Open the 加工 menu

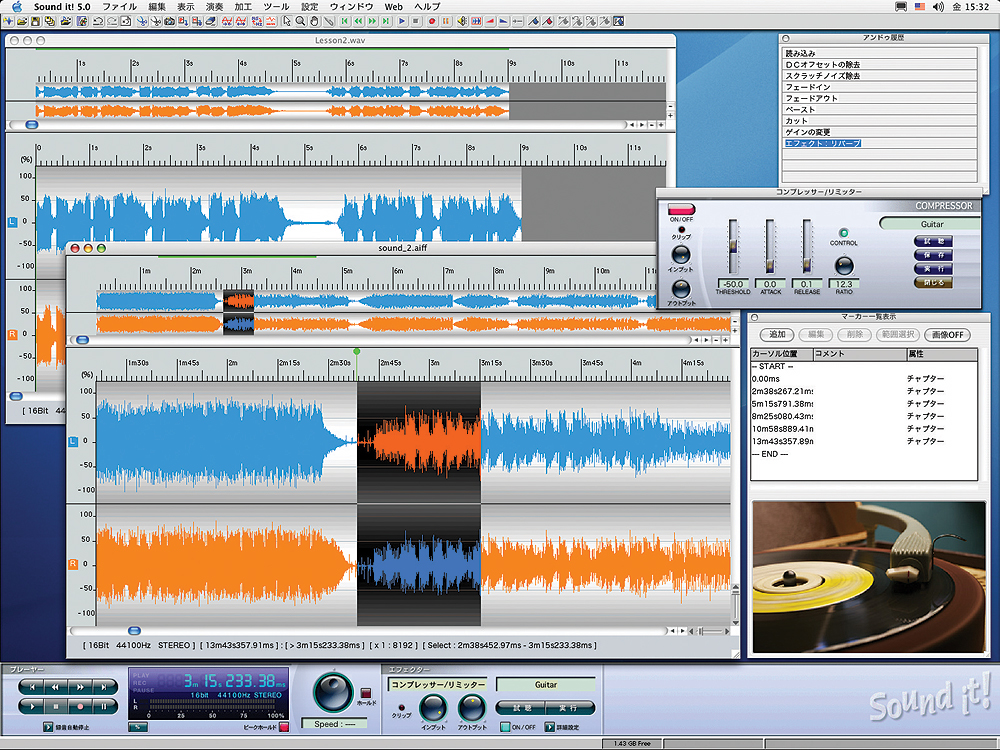pos(243,6)
